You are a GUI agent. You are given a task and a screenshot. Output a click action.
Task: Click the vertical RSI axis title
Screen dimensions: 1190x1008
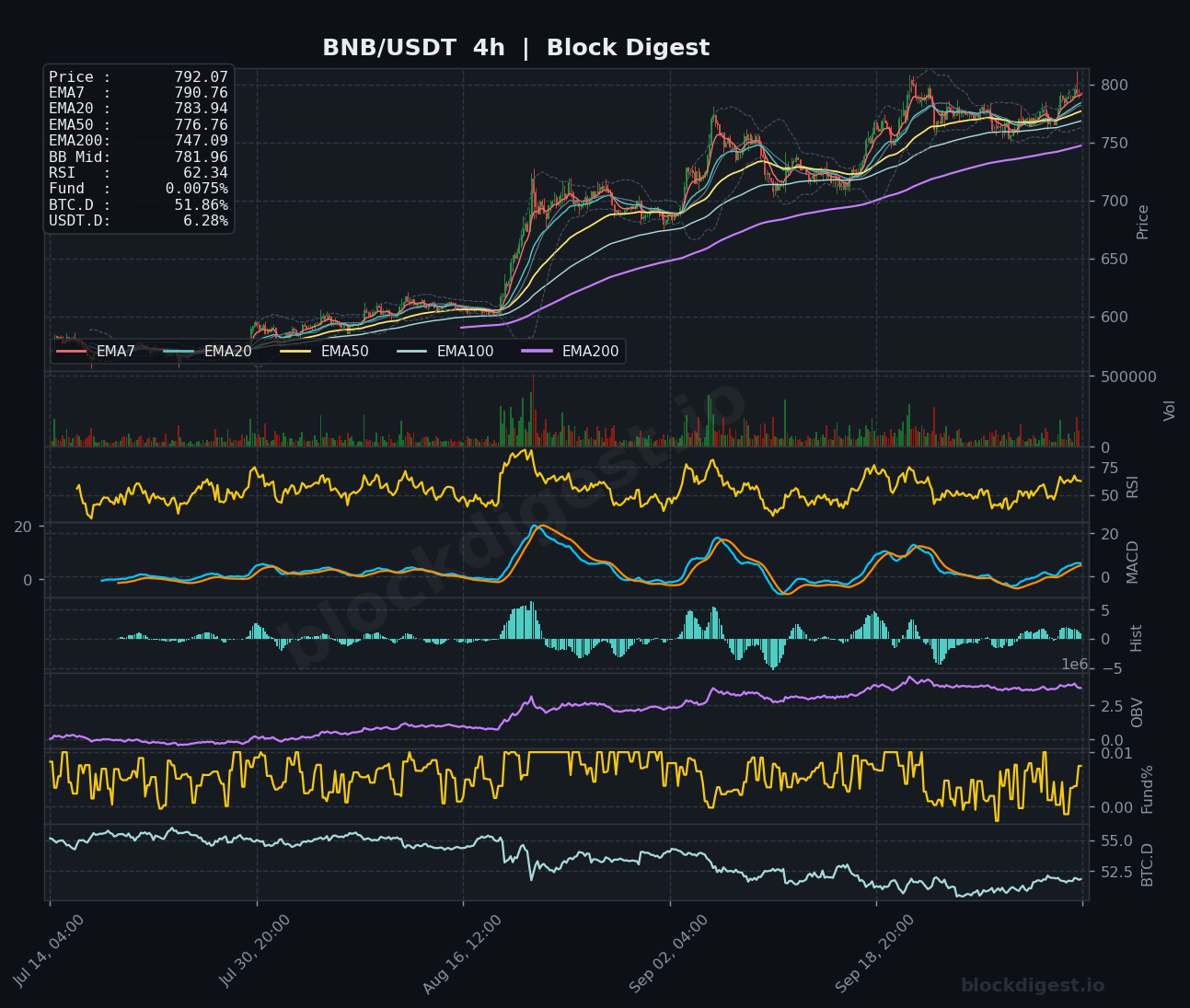coord(1132,486)
